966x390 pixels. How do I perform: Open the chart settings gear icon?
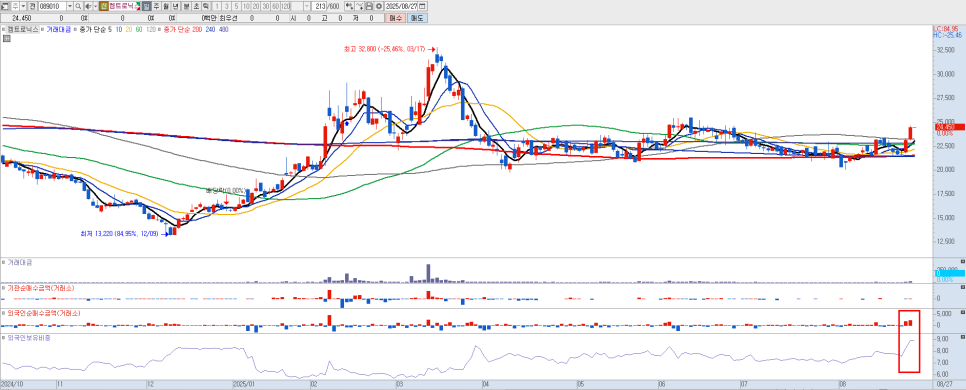(379, 6)
